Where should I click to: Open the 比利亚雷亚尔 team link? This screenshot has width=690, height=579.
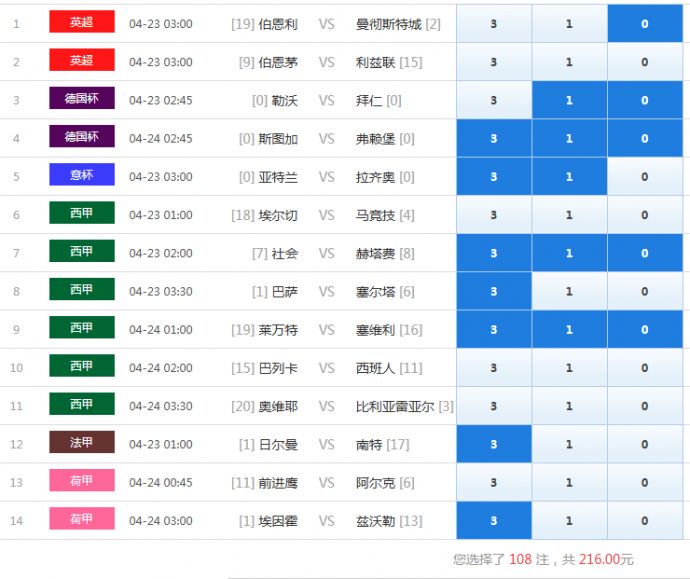click(395, 407)
